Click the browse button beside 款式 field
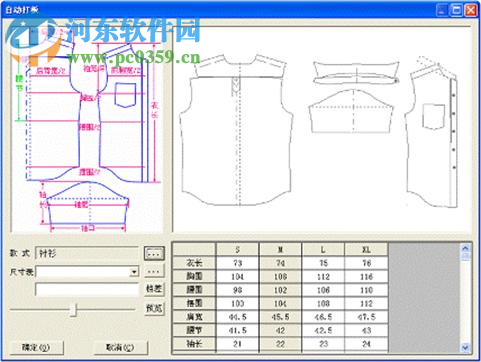The width and height of the screenshot is (481, 362). pos(154,253)
